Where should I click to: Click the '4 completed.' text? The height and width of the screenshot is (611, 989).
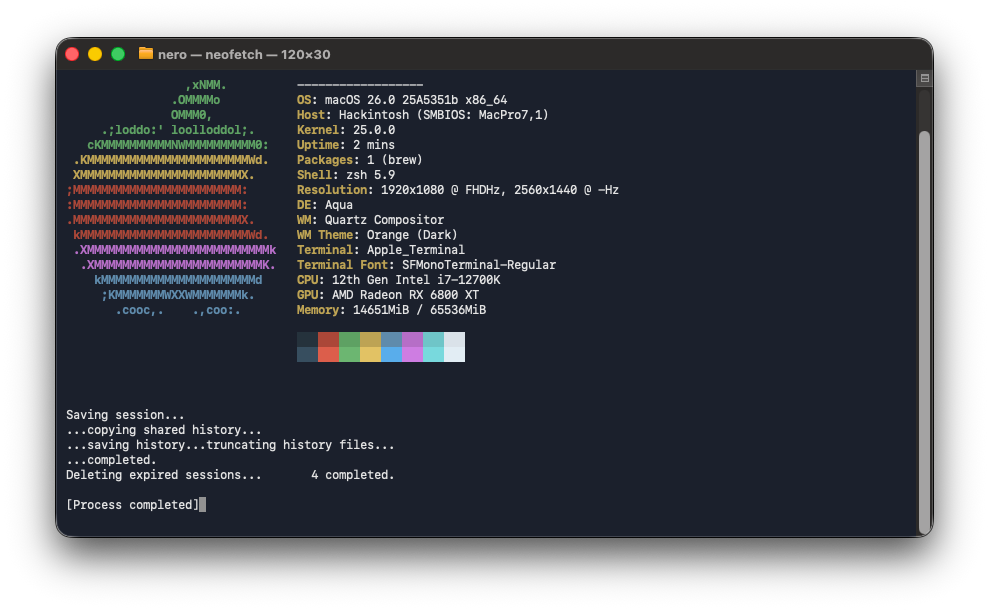[353, 475]
